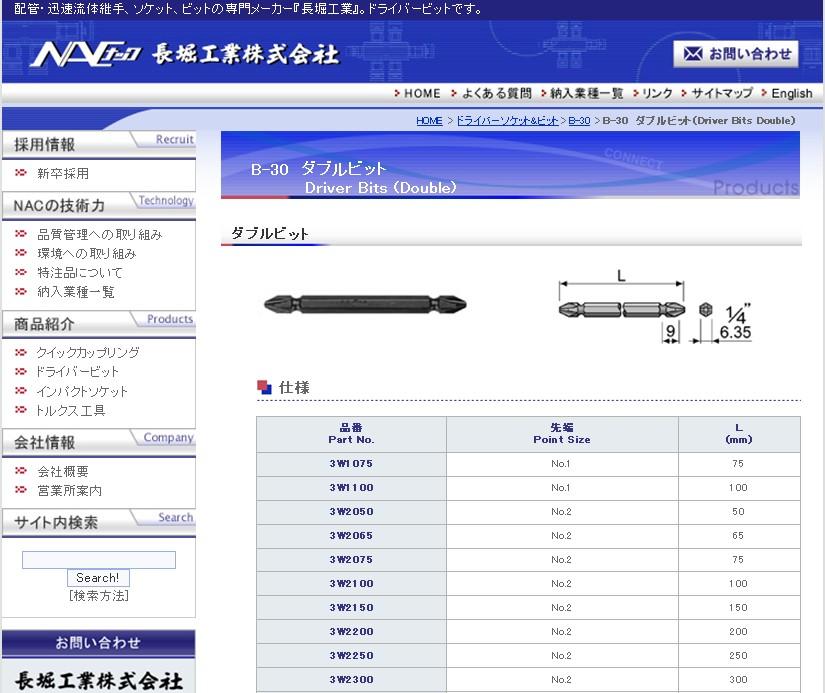
Task: Select part number 3W2050 cell
Action: point(351,512)
